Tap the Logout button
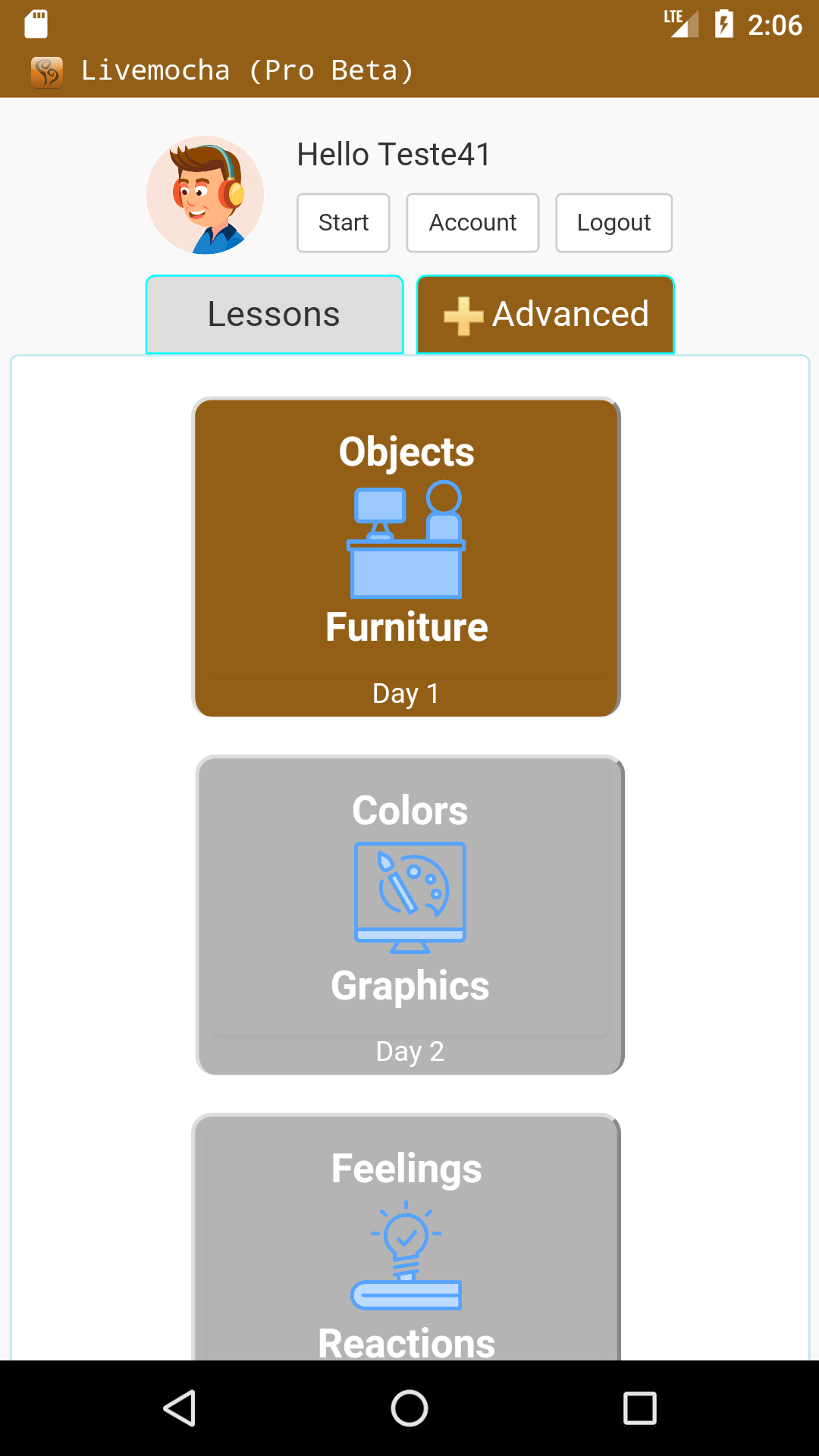819x1456 pixels. point(613,223)
